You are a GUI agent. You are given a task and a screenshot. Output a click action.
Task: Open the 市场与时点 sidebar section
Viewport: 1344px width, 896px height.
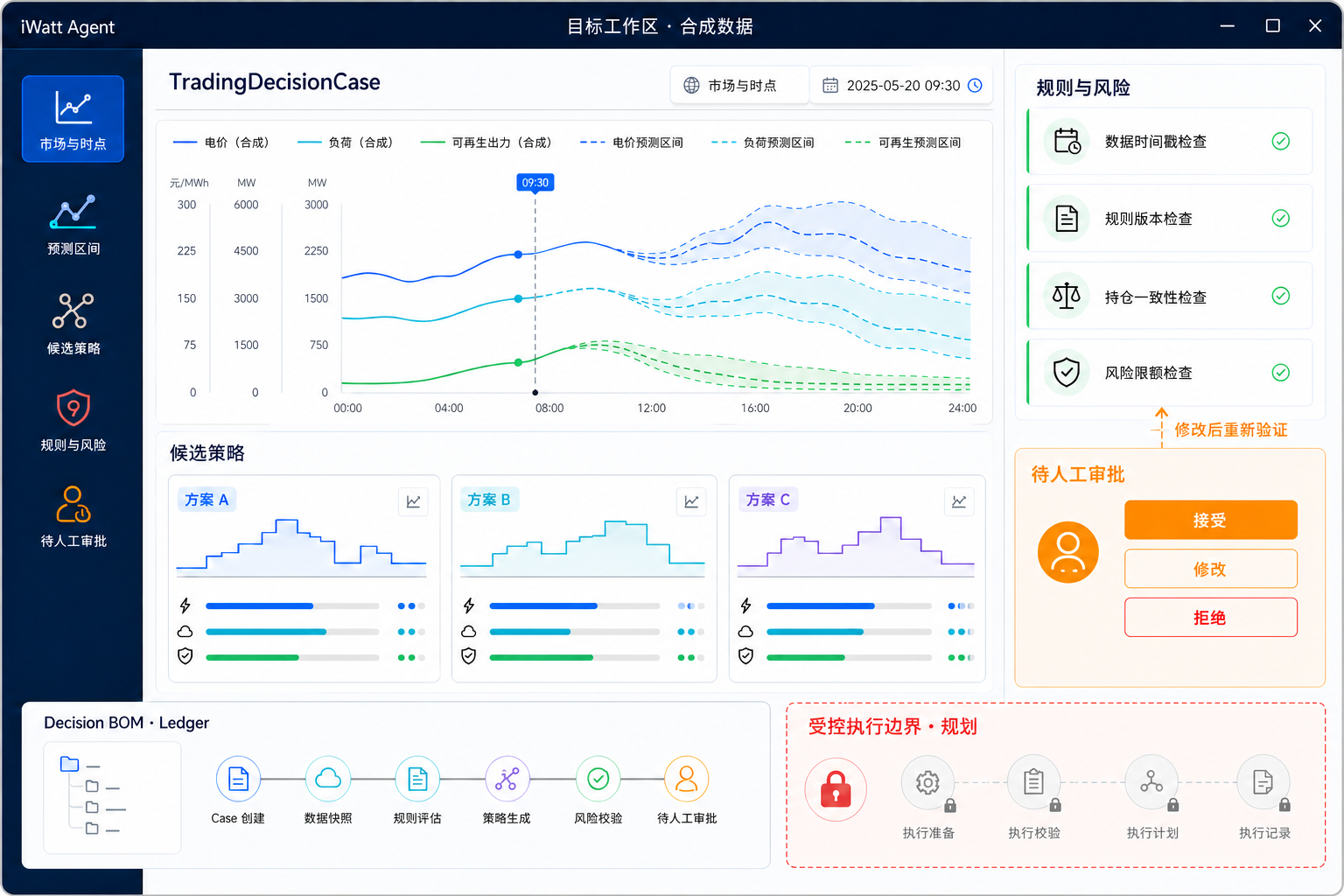point(73,119)
